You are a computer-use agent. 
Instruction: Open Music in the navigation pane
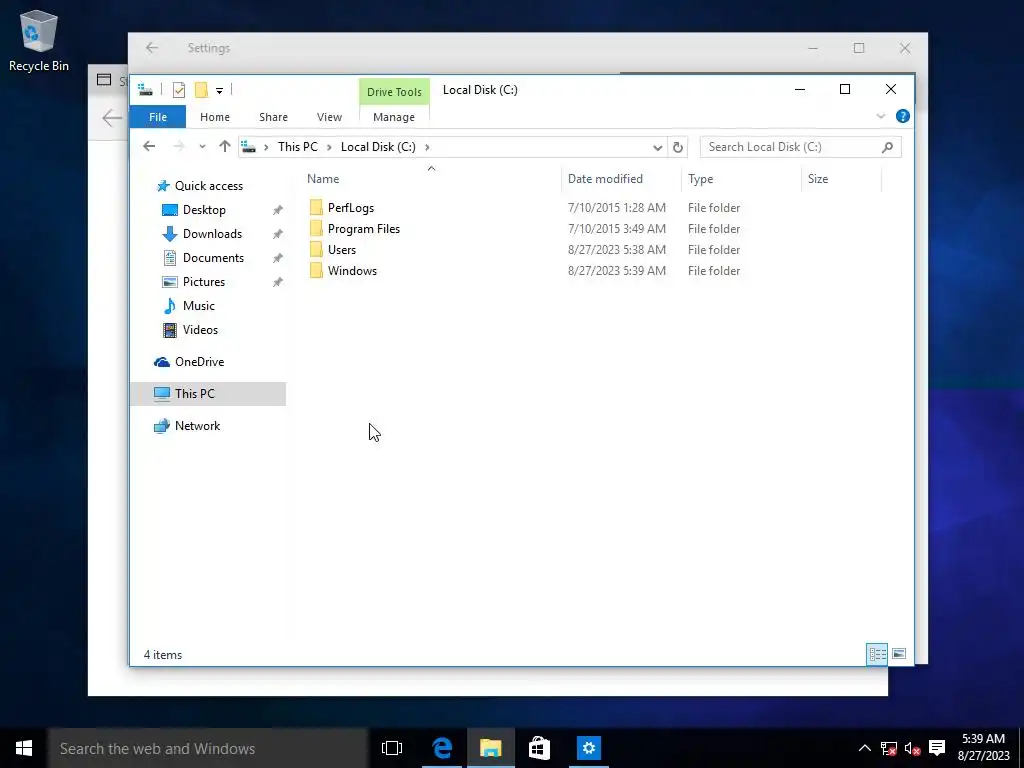pyautogui.click(x=199, y=306)
